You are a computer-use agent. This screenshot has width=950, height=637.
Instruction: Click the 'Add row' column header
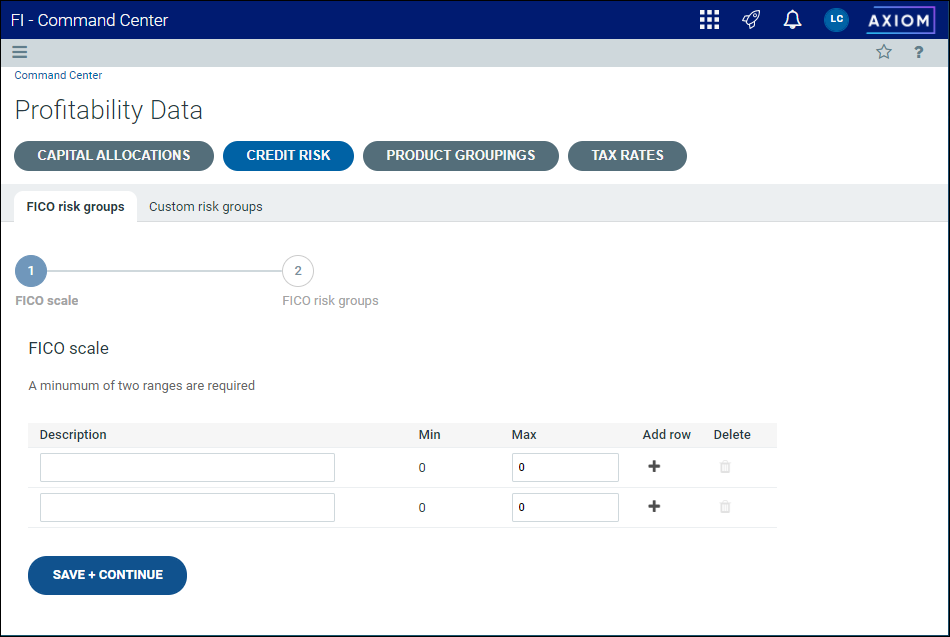coord(666,435)
